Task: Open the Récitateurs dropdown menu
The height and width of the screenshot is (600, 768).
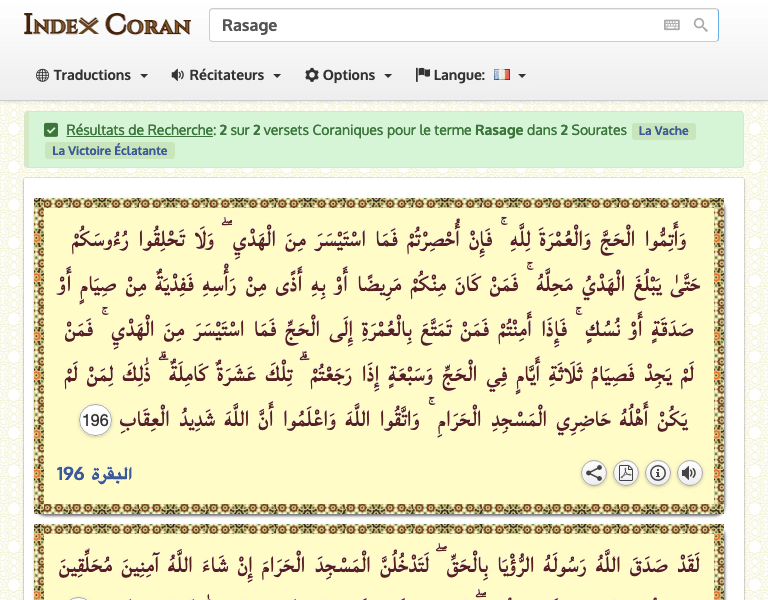Action: click(226, 75)
